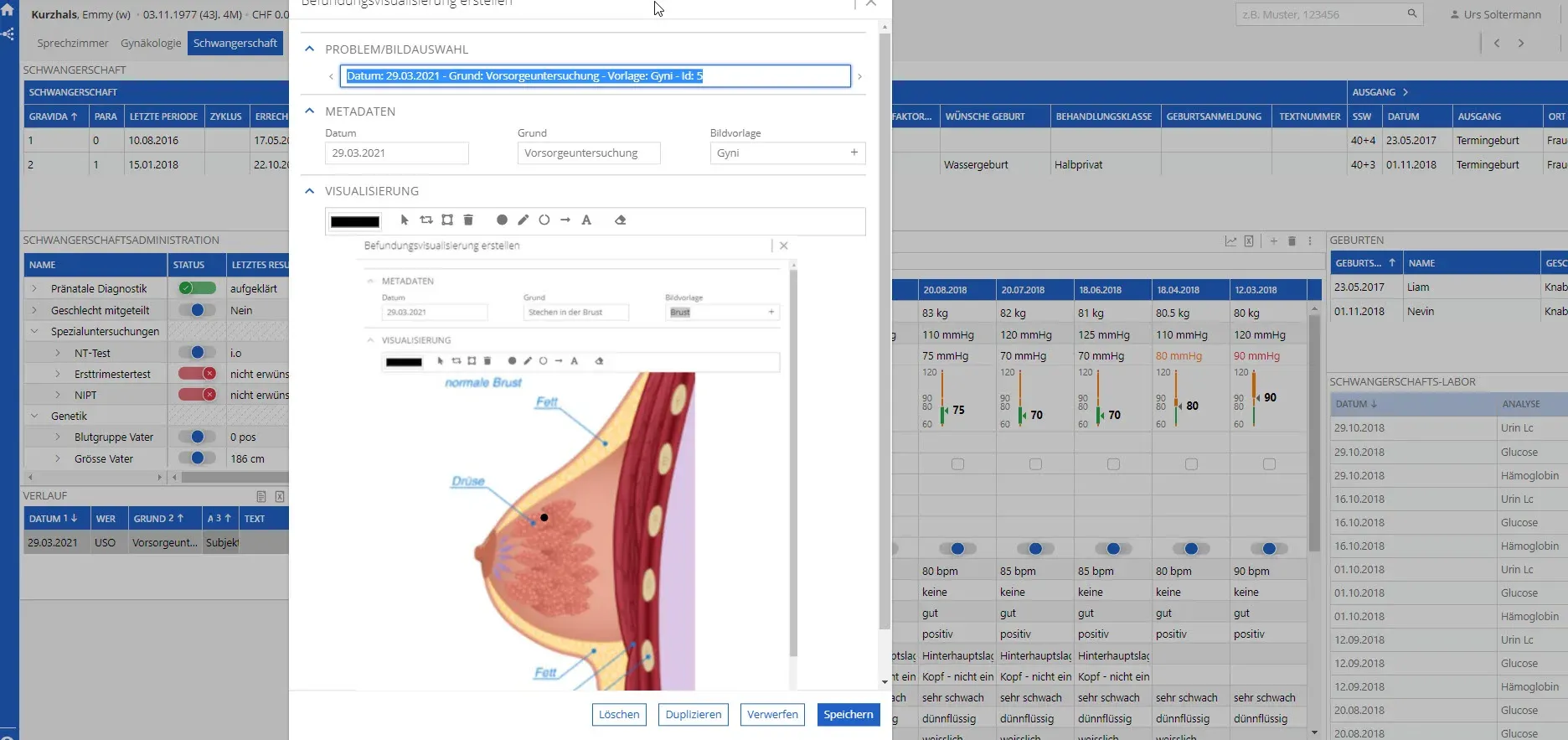Switch to the Gynäkologie tab
This screenshot has width=1568, height=740.
pos(151,43)
